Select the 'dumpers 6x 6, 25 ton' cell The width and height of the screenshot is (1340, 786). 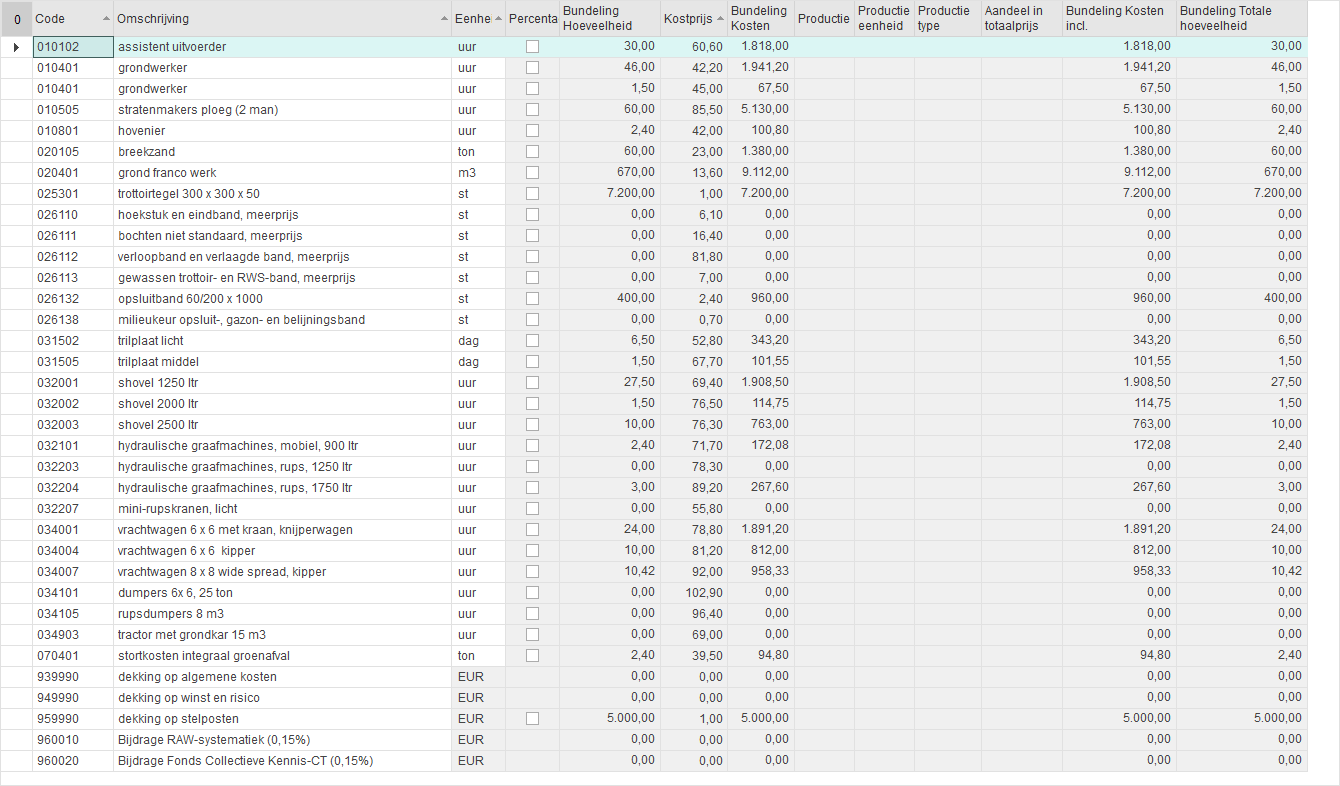click(x=283, y=593)
